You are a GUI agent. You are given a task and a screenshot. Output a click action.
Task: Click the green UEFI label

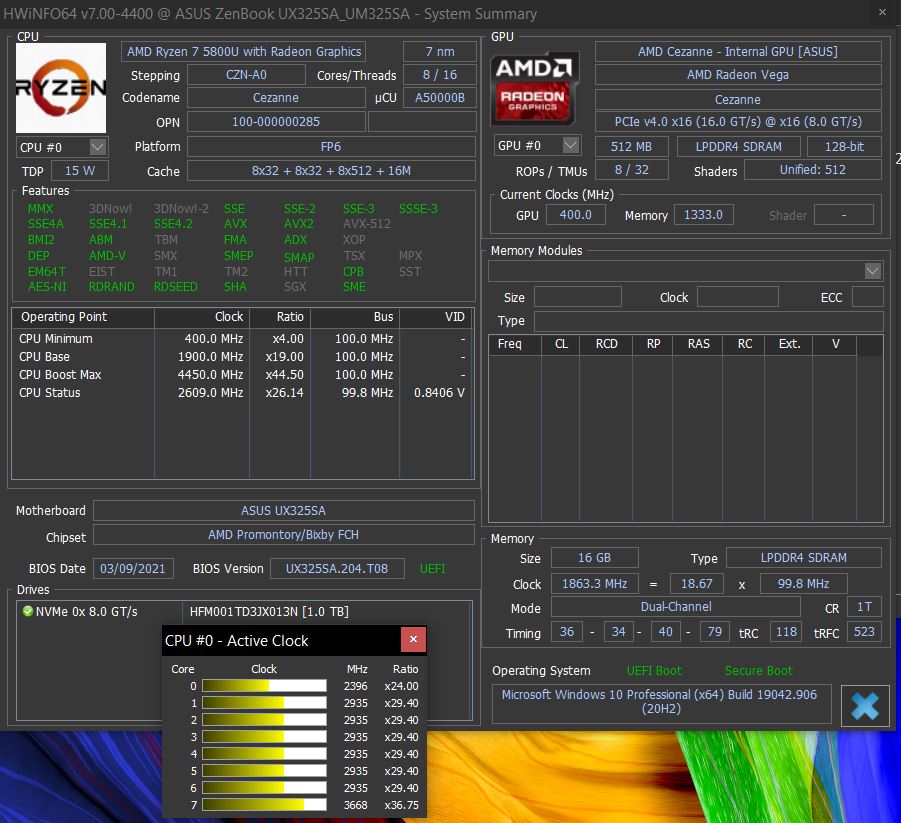click(x=432, y=568)
